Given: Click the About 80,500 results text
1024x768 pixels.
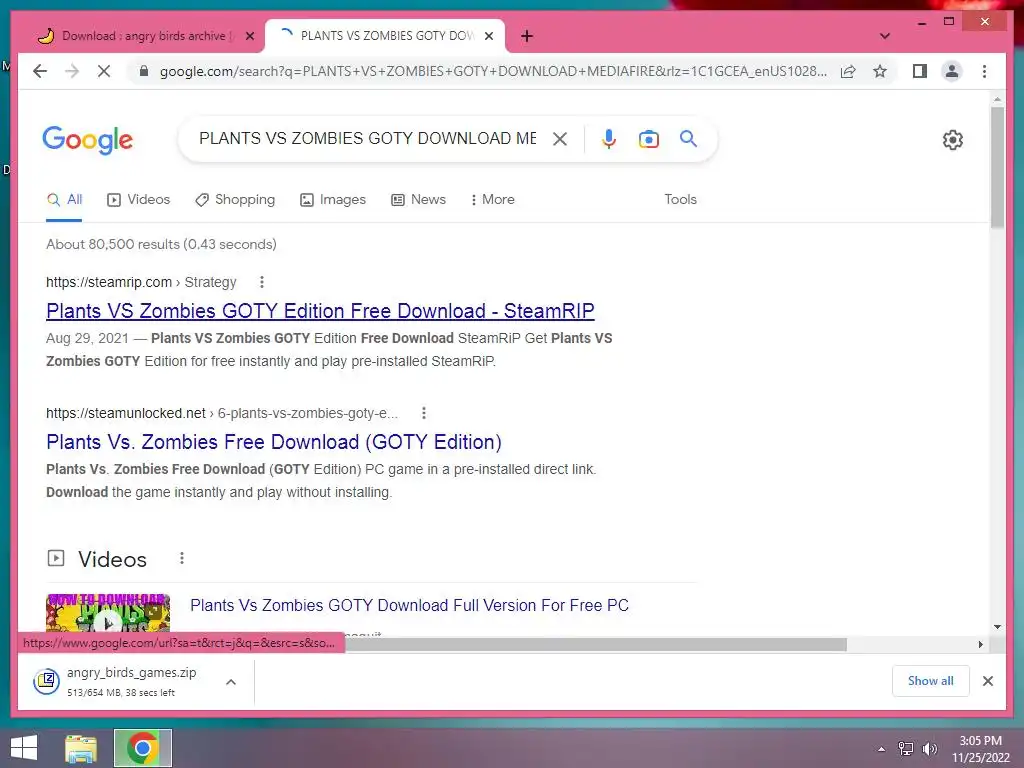Looking at the screenshot, I should 161,244.
